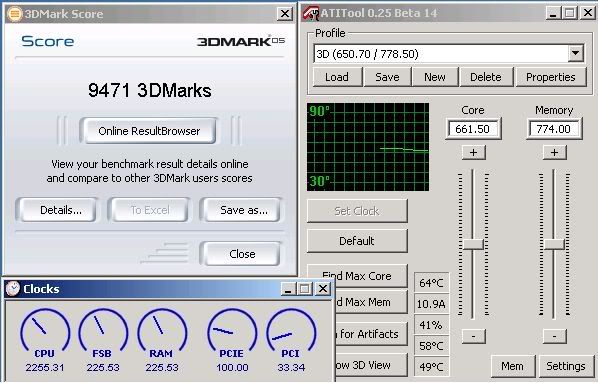Click the PCI clock gauge

[291, 330]
